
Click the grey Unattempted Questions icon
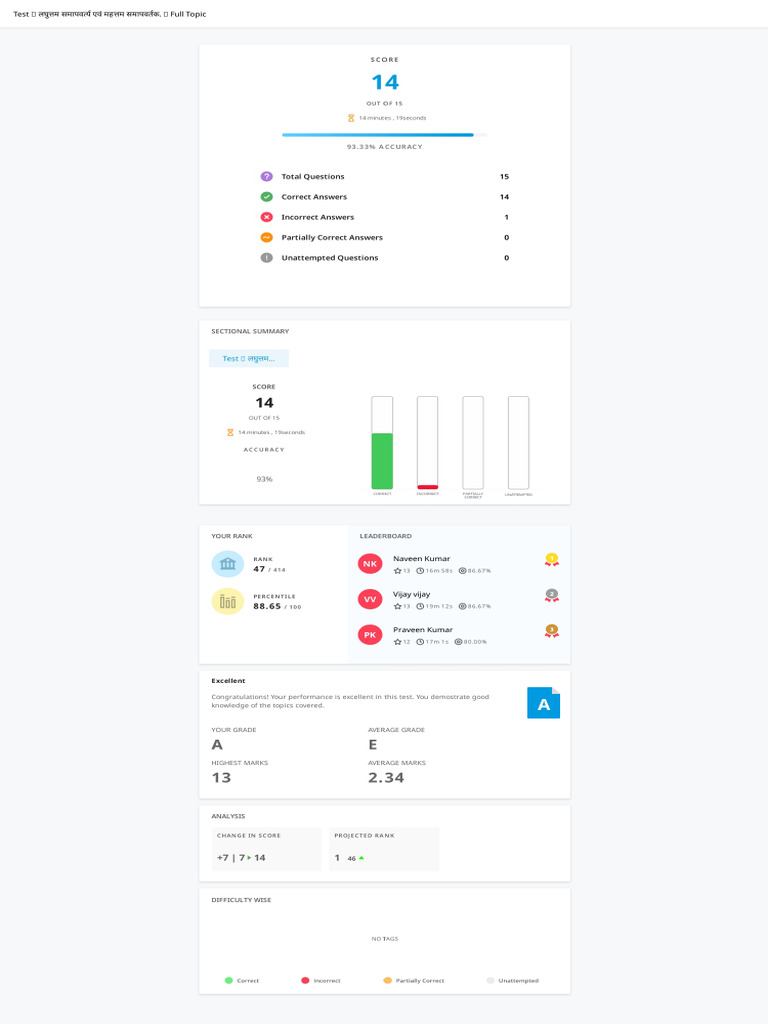tap(266, 257)
